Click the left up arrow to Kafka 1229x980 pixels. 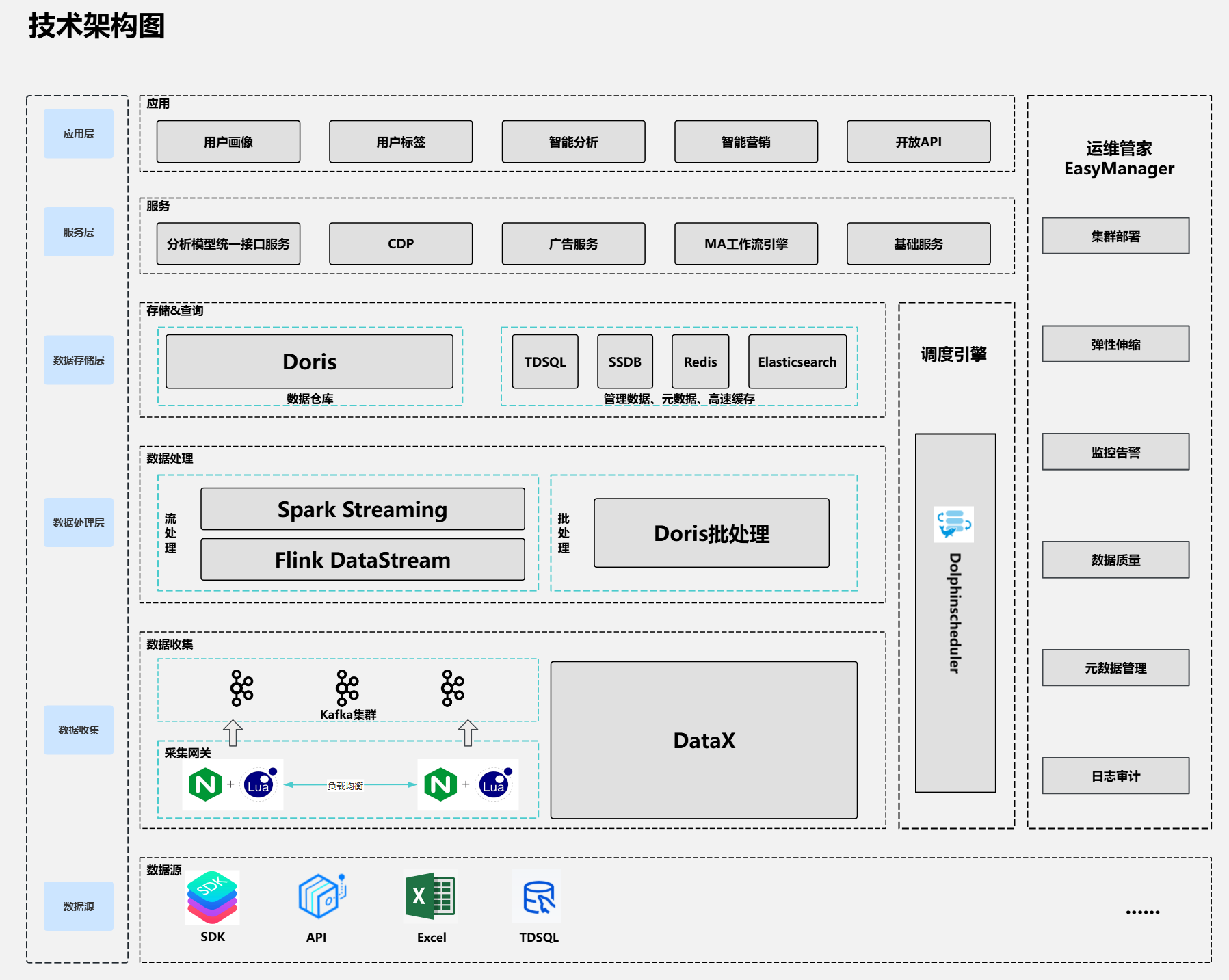tap(233, 732)
